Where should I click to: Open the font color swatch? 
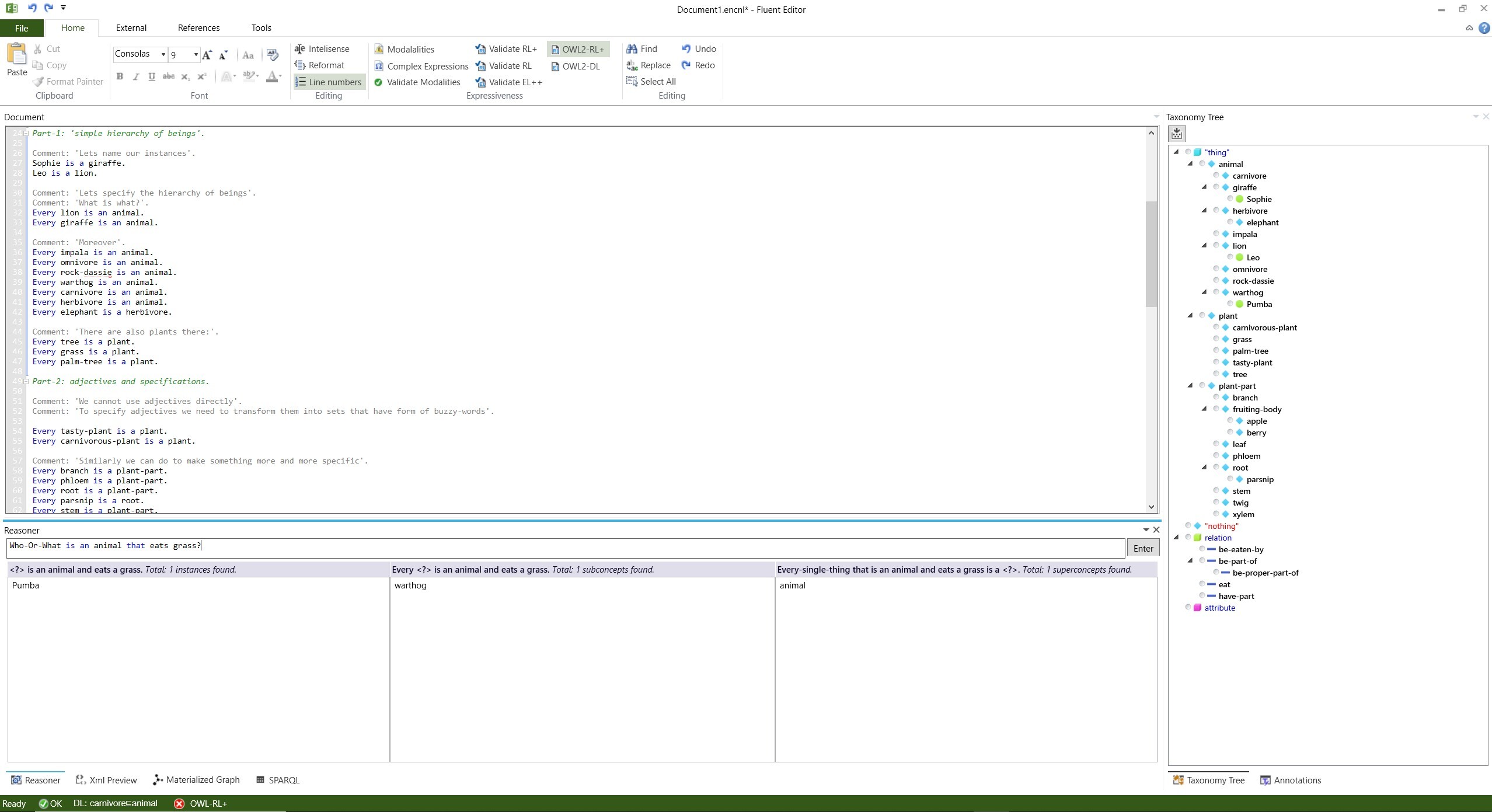(271, 76)
